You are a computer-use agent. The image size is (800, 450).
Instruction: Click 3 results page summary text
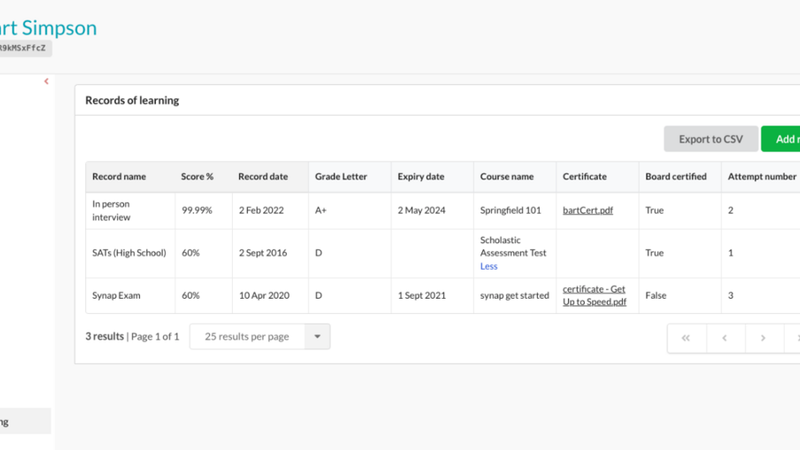[132, 337]
